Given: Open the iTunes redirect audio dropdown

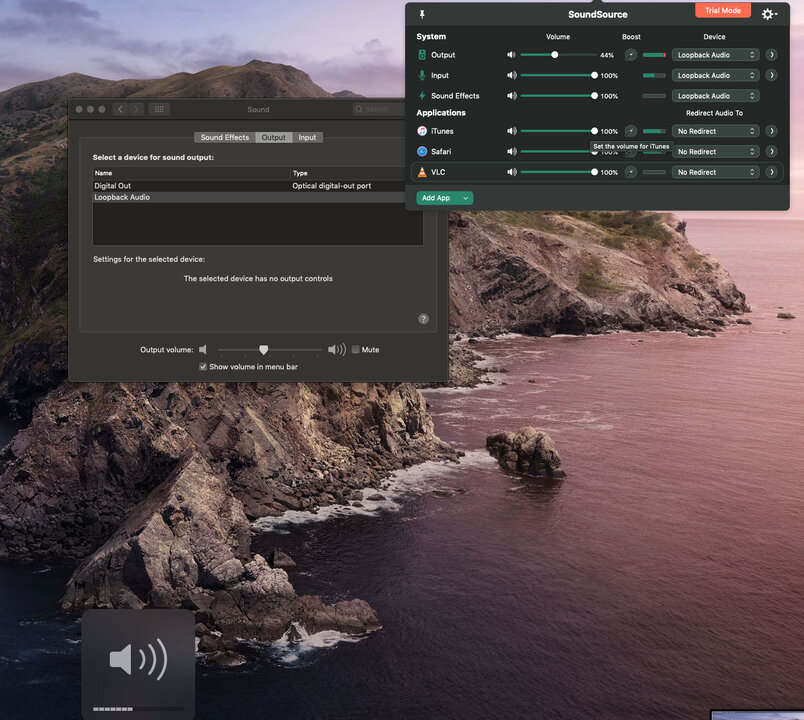Looking at the screenshot, I should coord(715,131).
